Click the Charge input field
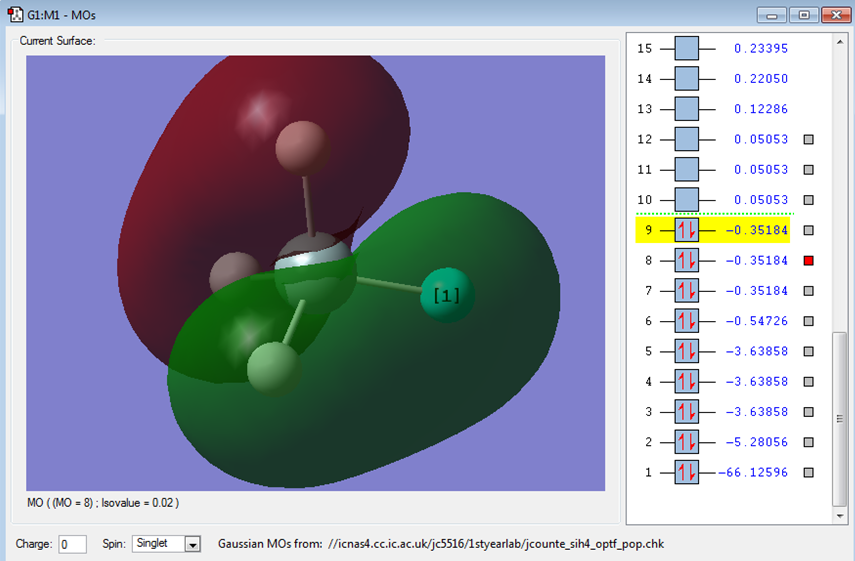The image size is (855, 561). point(72,544)
